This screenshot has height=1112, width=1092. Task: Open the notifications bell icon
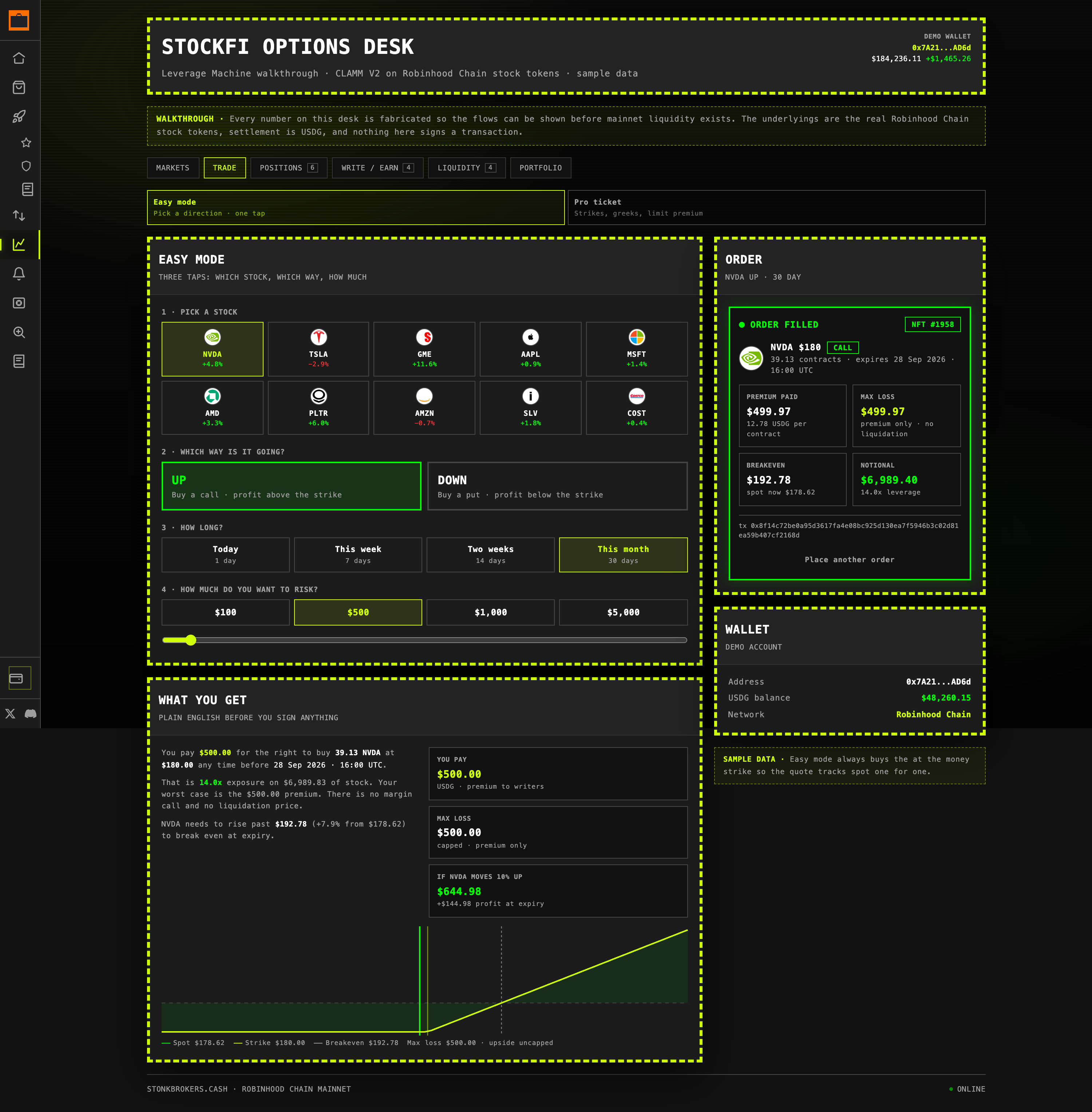pos(19,274)
